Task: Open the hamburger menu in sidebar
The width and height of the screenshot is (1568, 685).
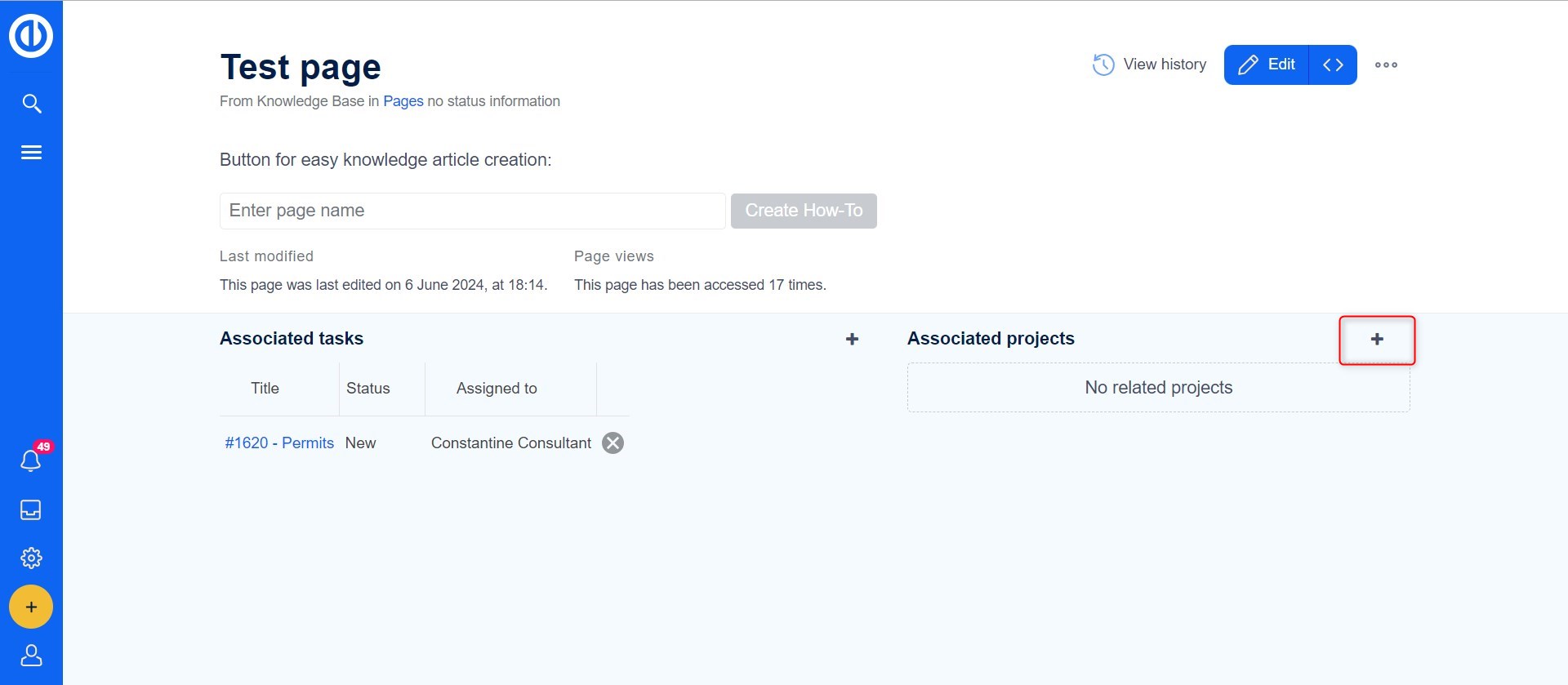Action: point(31,153)
